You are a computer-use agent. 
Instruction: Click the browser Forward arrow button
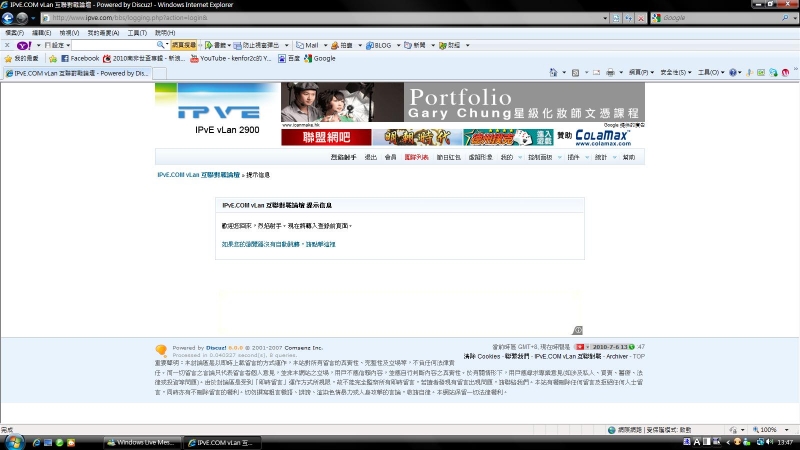(22, 18)
